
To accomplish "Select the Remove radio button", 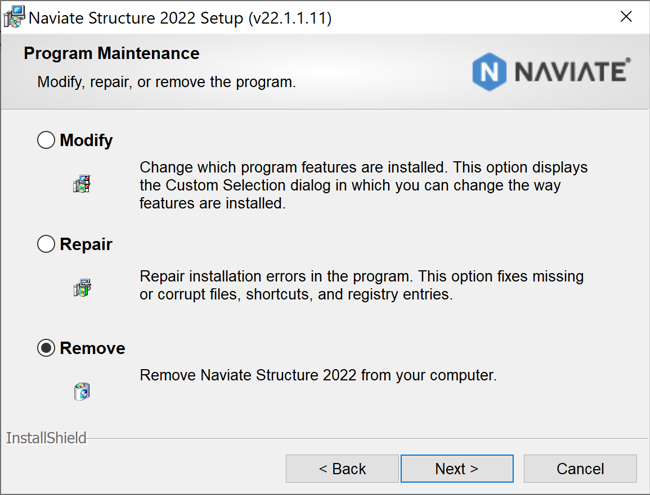I will 46,348.
